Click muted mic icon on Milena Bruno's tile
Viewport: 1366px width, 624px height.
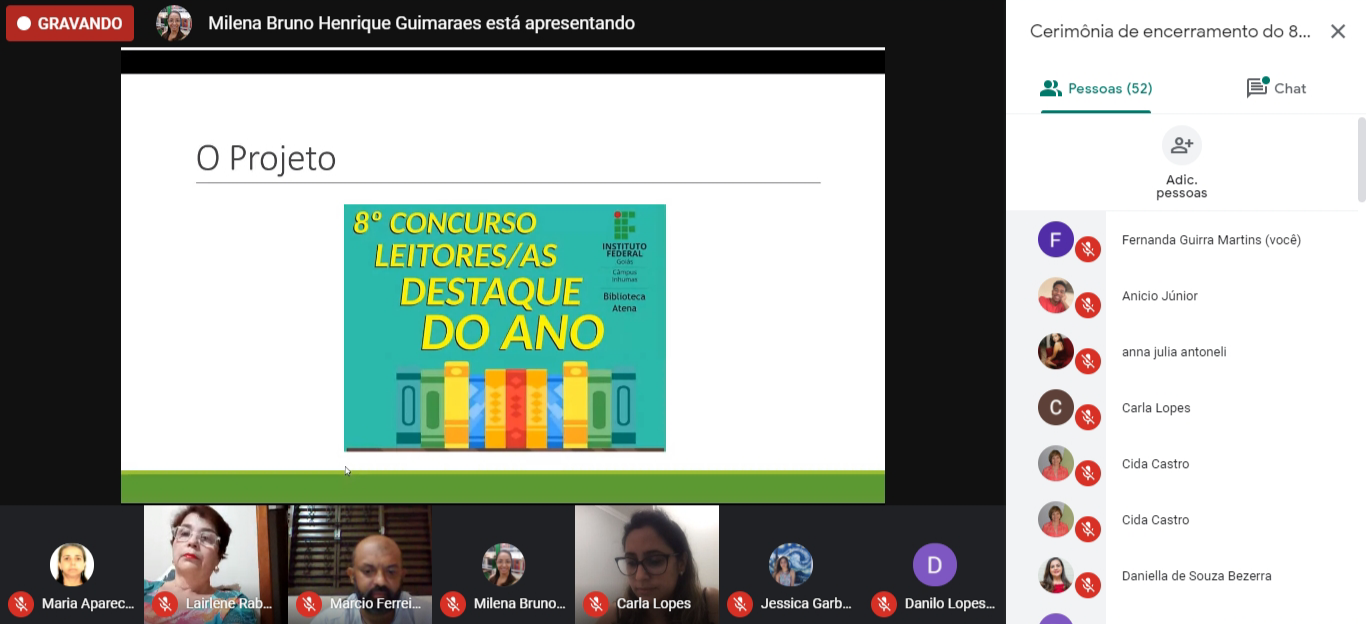click(453, 603)
